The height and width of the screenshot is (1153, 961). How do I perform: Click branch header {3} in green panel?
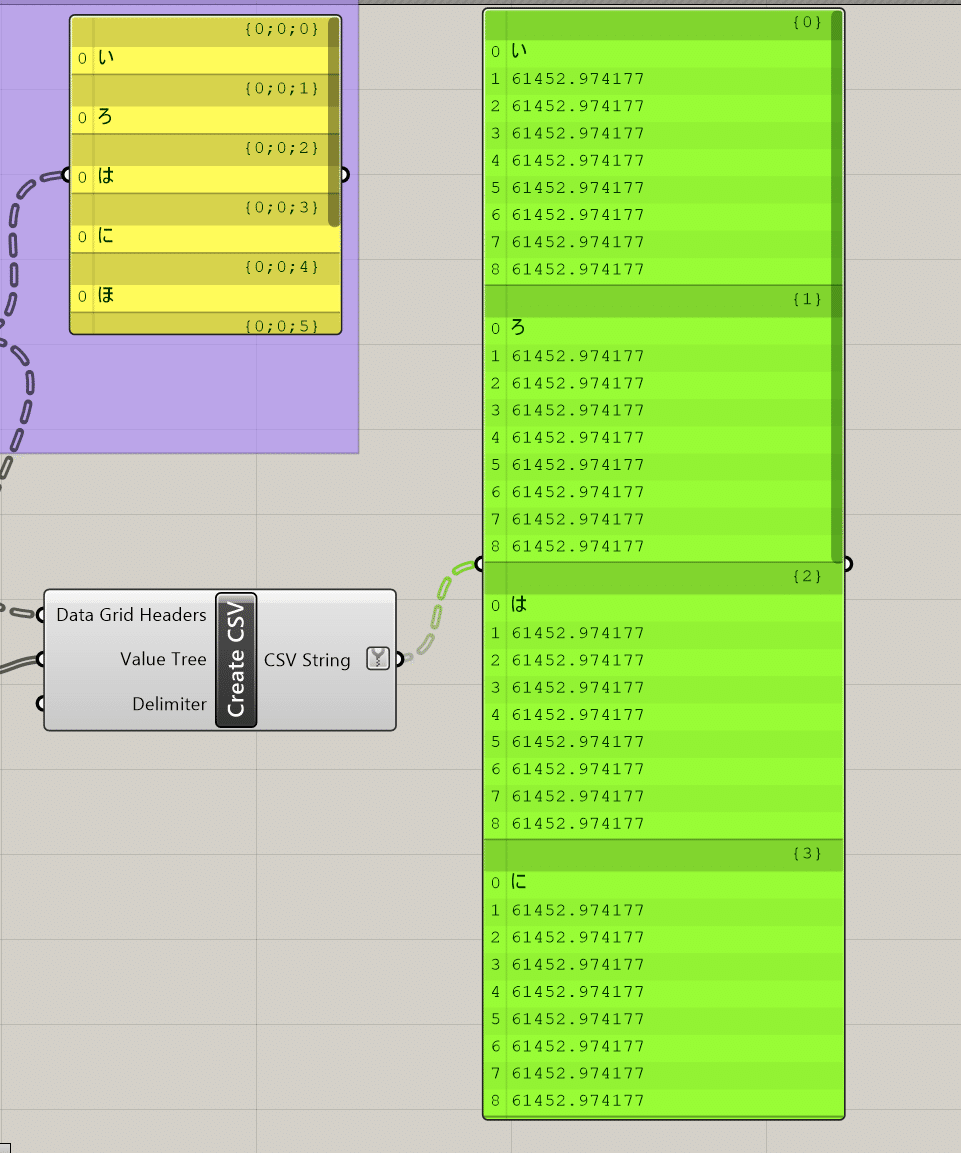[663, 854]
